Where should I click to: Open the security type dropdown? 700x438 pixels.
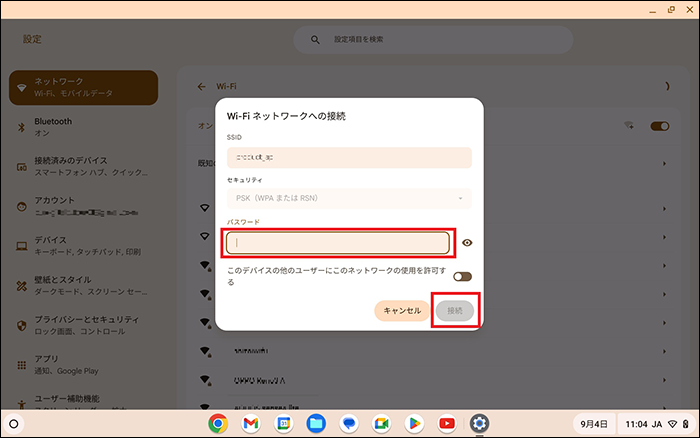click(x=348, y=199)
